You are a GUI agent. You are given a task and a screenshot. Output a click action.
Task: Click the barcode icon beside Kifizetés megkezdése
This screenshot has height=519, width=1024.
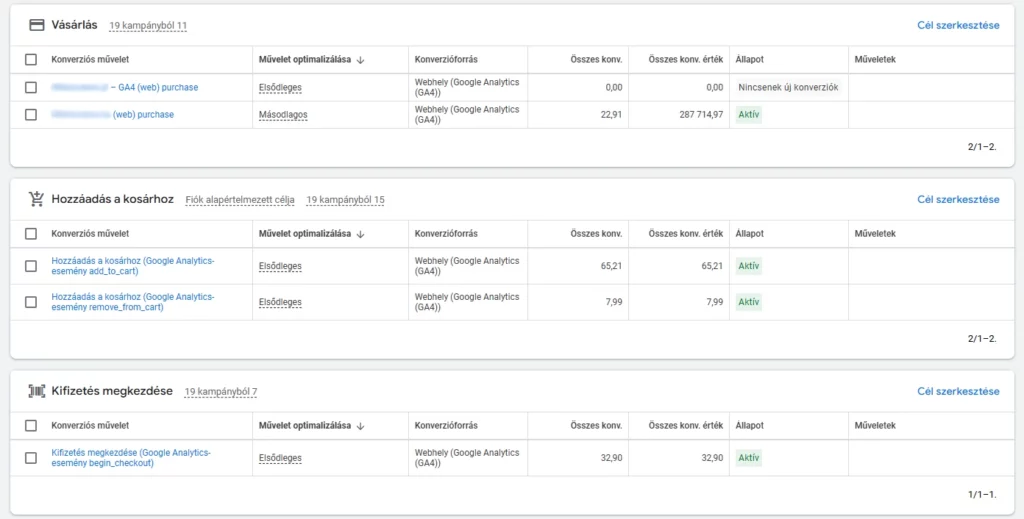coord(37,391)
